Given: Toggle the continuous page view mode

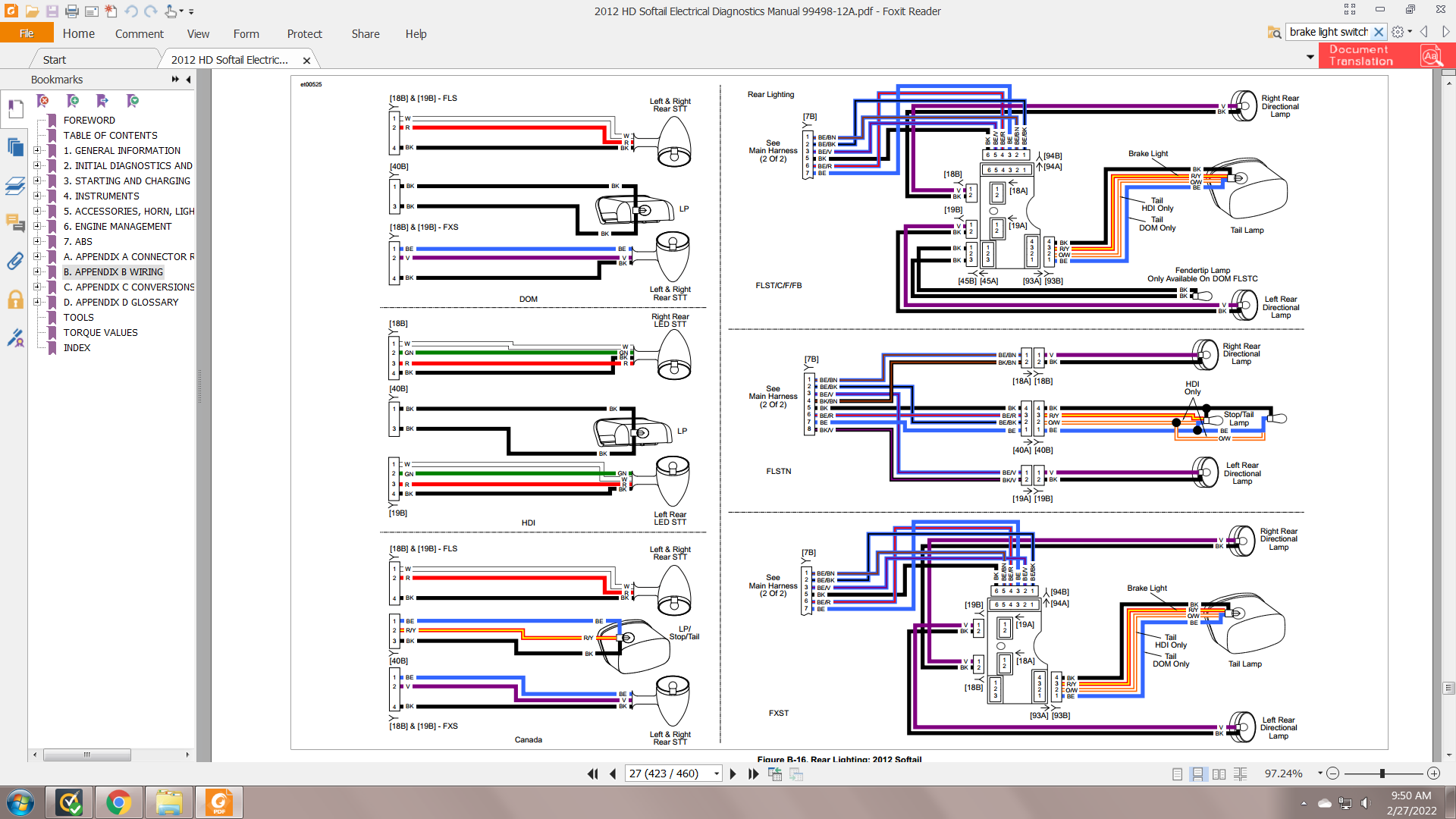Looking at the screenshot, I should (1197, 773).
